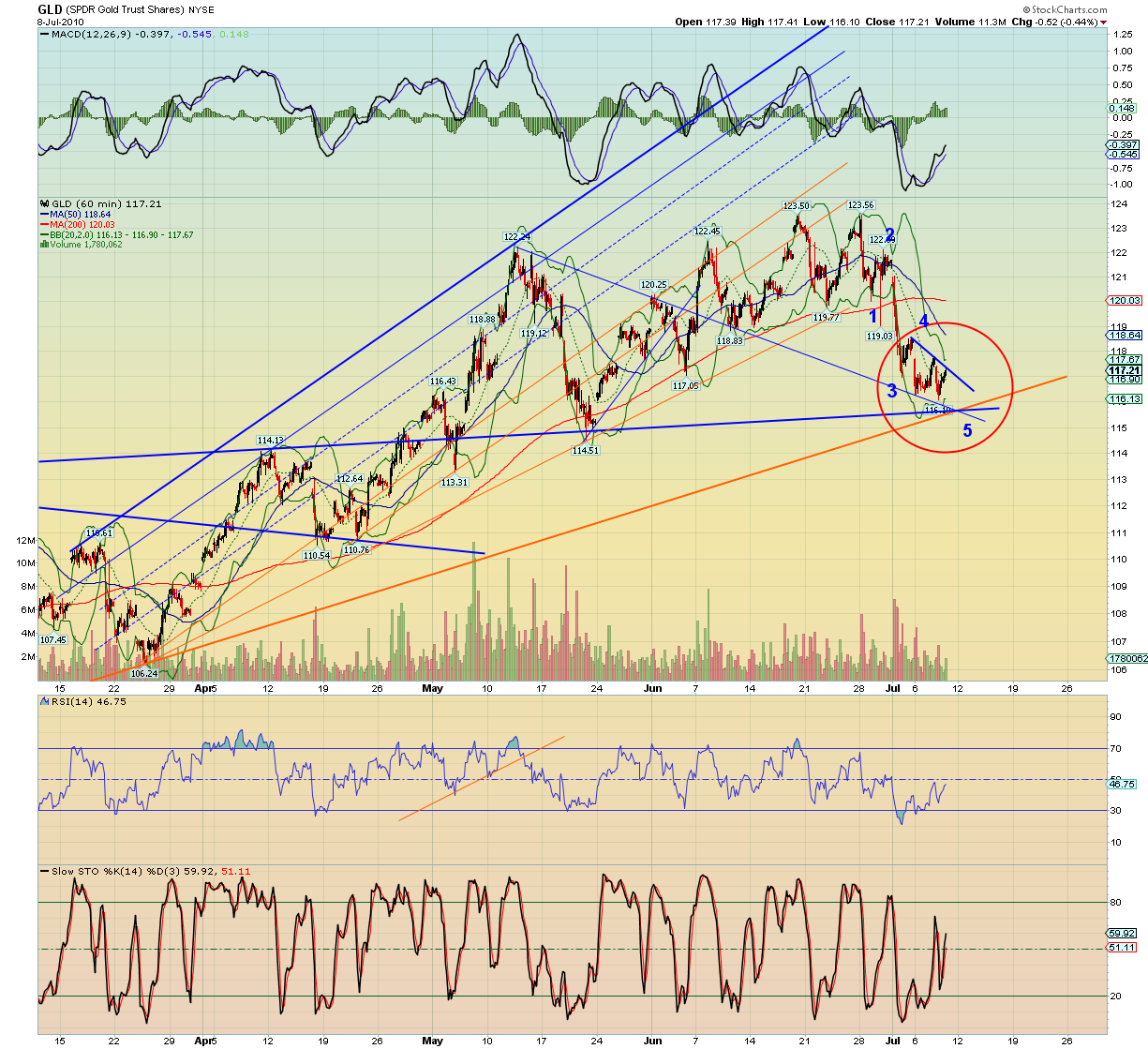Click the red down arrow beside Chg

pos(1103,22)
